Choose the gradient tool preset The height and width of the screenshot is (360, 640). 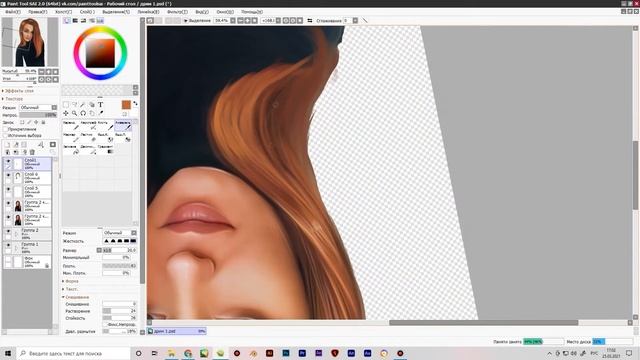(x=106, y=149)
